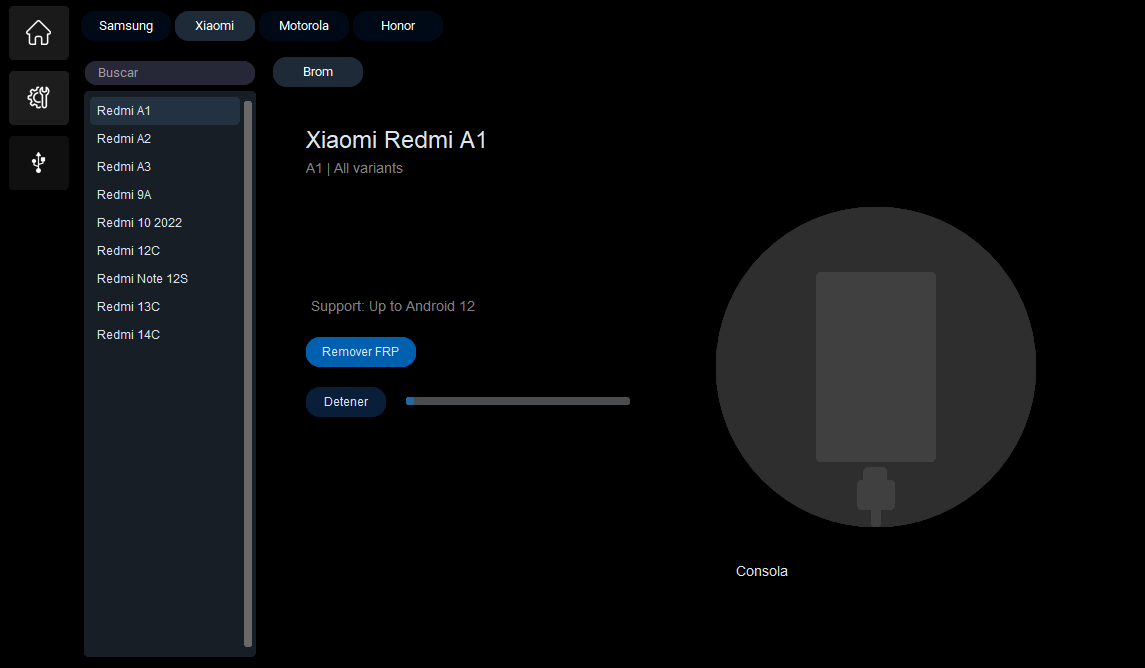Open the settings gear wrench icon
Viewport: 1145px width, 668px height.
tap(39, 98)
